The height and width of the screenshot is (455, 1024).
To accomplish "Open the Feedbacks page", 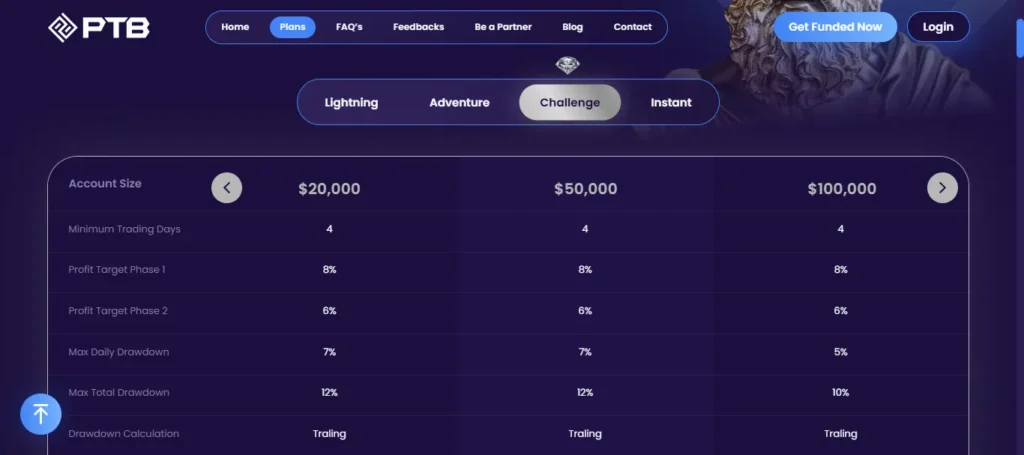I will coord(418,27).
